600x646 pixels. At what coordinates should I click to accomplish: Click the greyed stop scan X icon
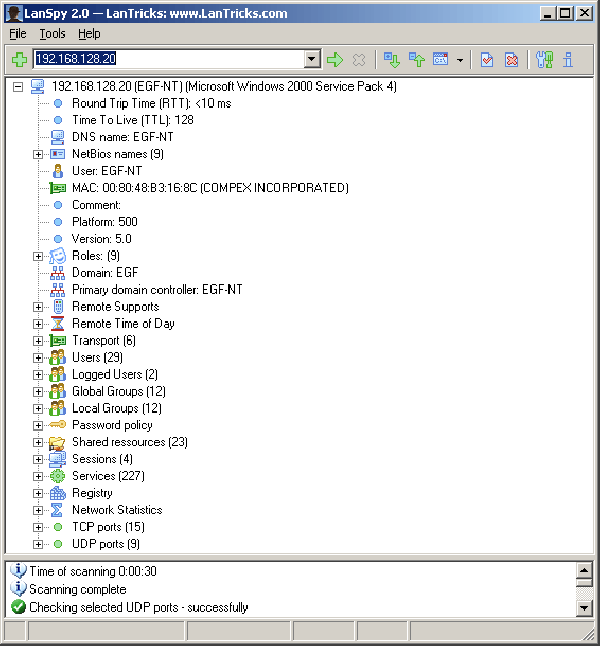pyautogui.click(x=359, y=60)
